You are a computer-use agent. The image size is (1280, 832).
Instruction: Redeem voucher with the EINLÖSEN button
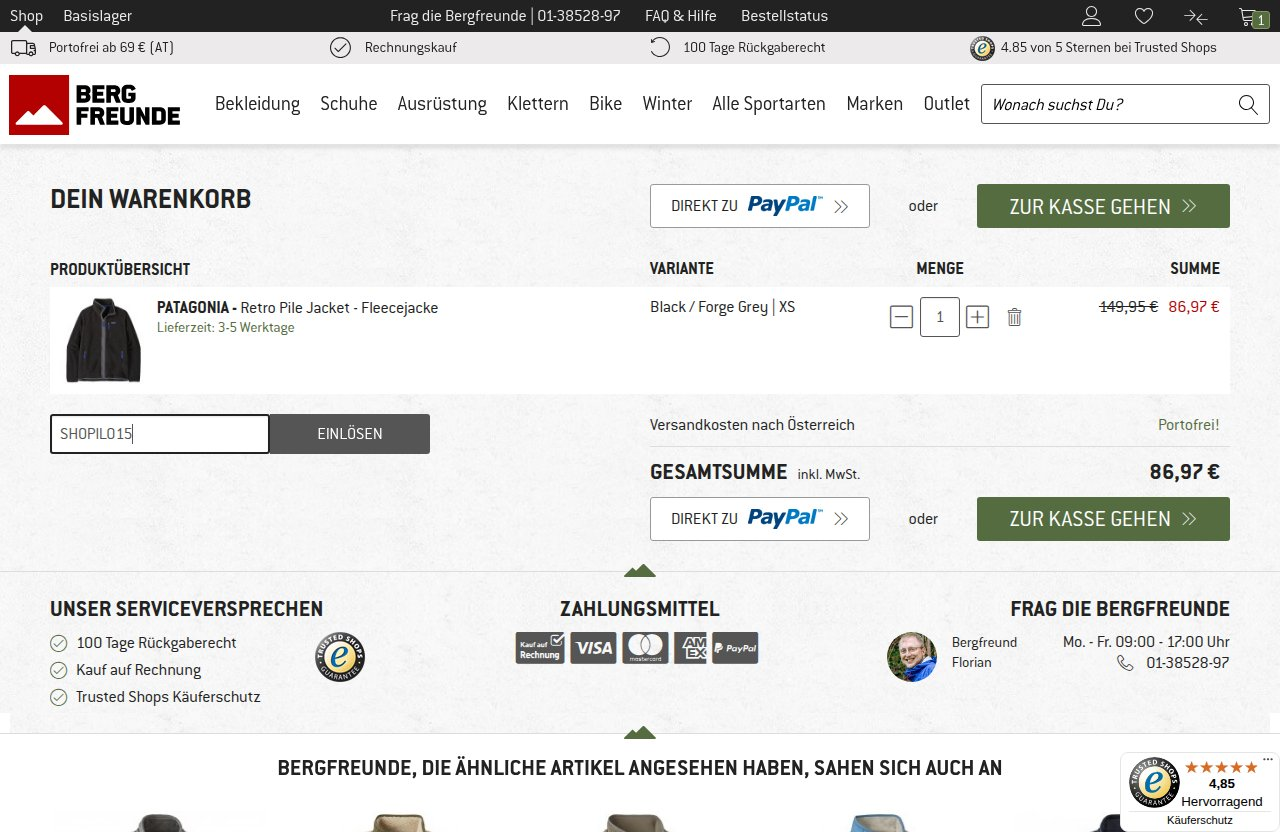click(350, 434)
